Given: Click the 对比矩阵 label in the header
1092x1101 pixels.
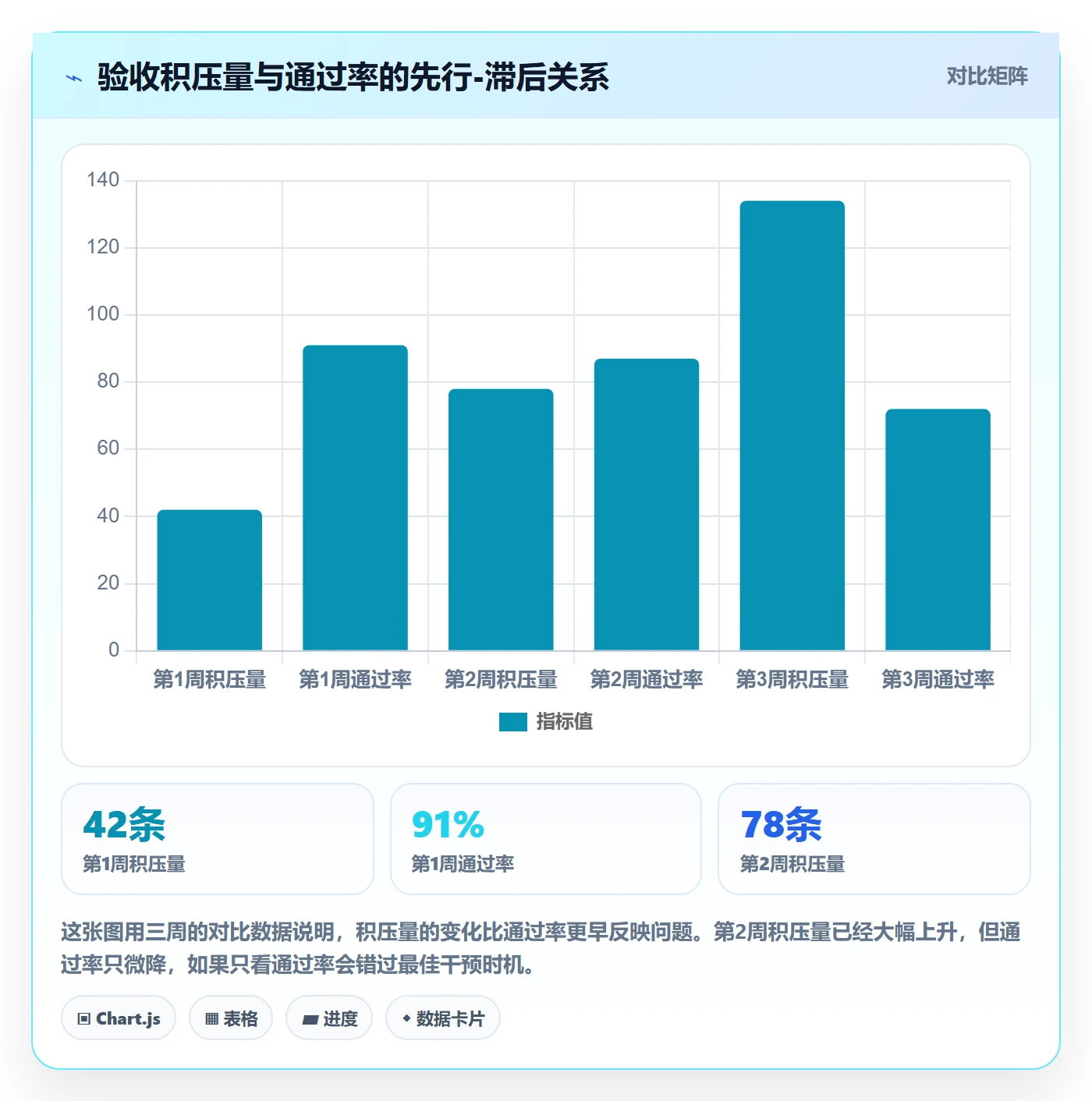Looking at the screenshot, I should pyautogui.click(x=987, y=76).
